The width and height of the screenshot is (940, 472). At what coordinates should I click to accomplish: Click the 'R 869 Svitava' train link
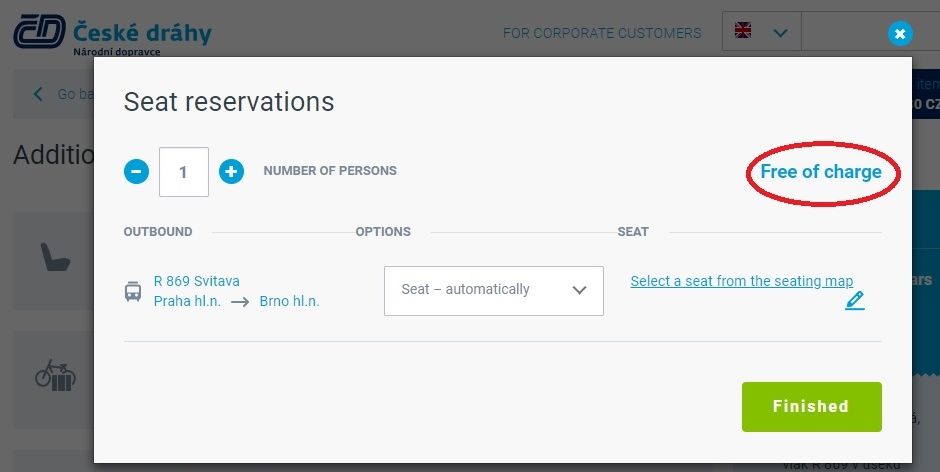click(197, 281)
